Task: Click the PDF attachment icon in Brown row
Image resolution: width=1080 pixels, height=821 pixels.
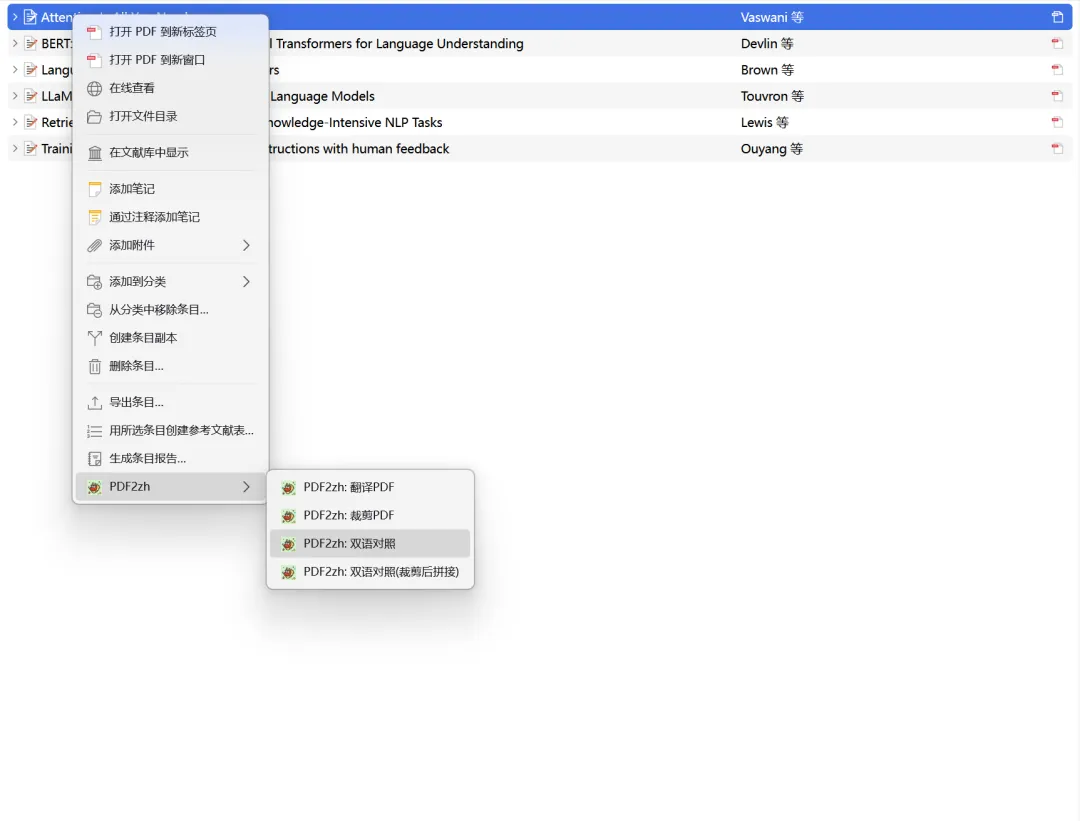Action: tap(1057, 70)
